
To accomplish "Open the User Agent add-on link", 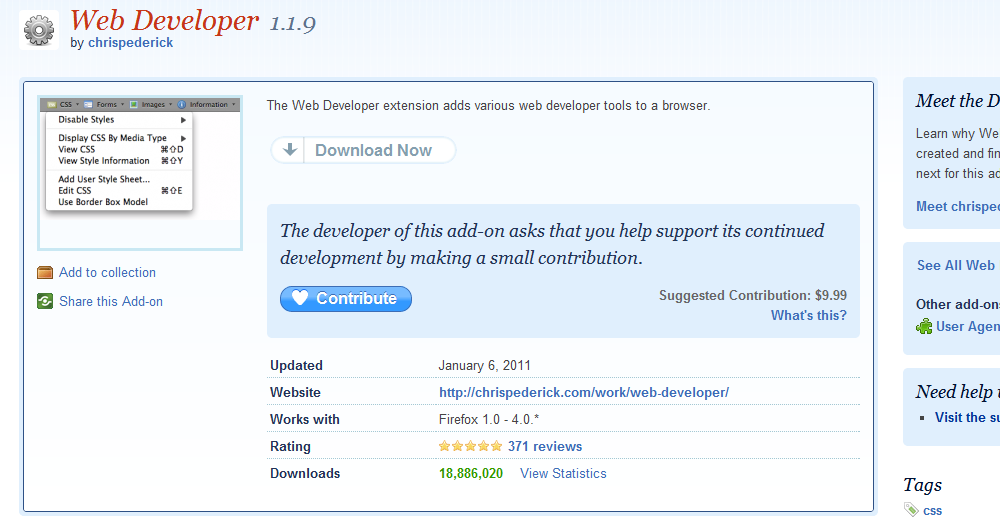I will coord(967,327).
